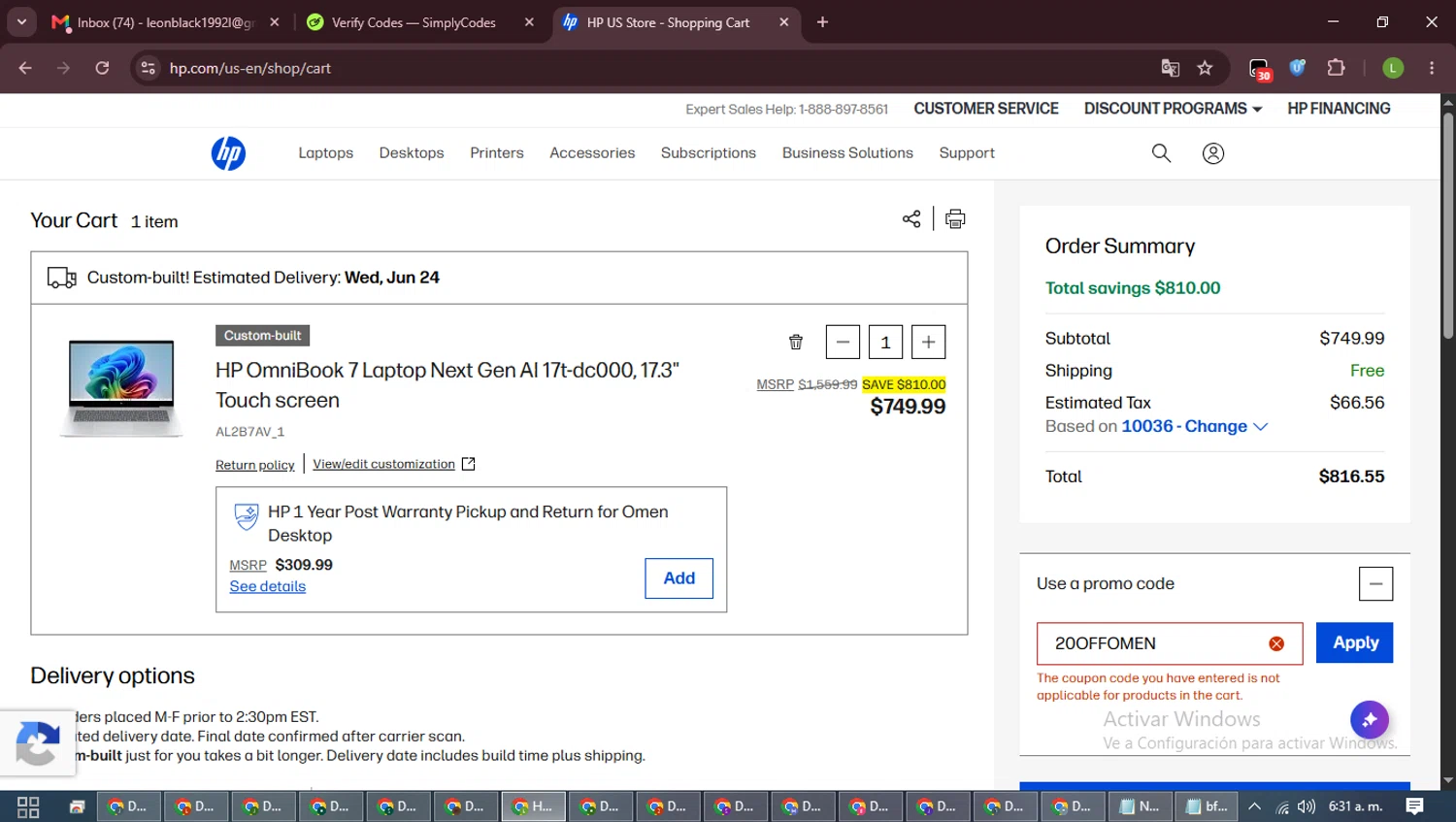The width and height of the screenshot is (1456, 822).
Task: Click the quantity field showing 1
Action: [x=885, y=342]
